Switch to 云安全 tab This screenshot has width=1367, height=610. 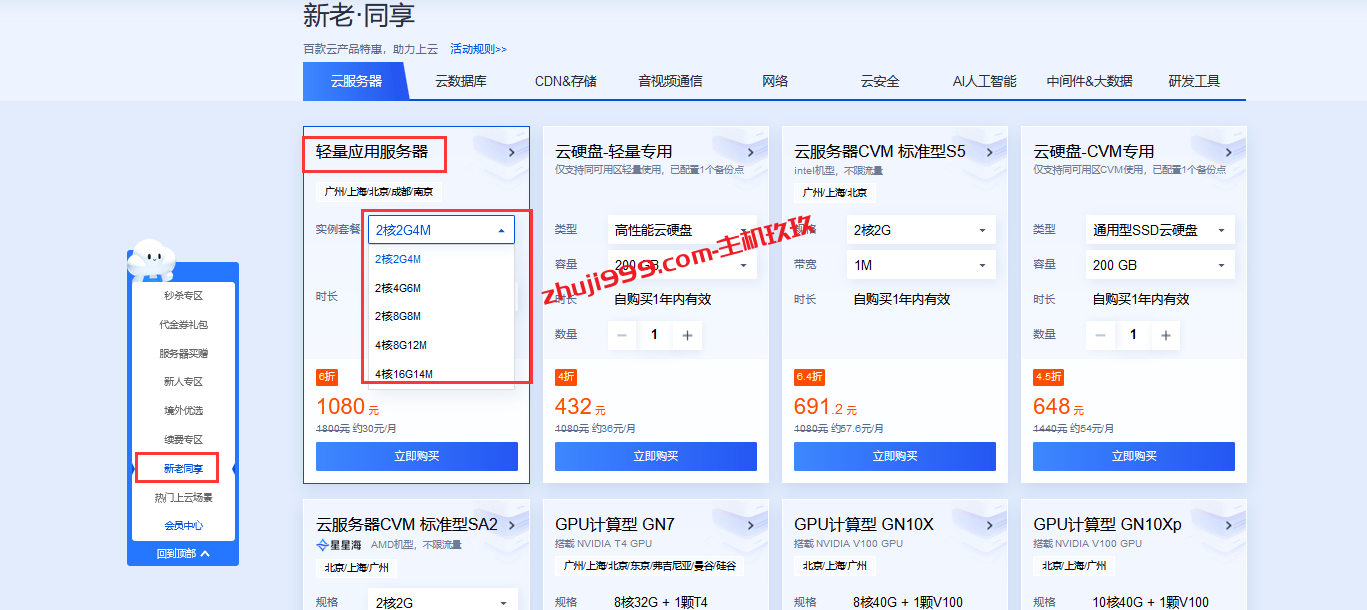(x=880, y=81)
